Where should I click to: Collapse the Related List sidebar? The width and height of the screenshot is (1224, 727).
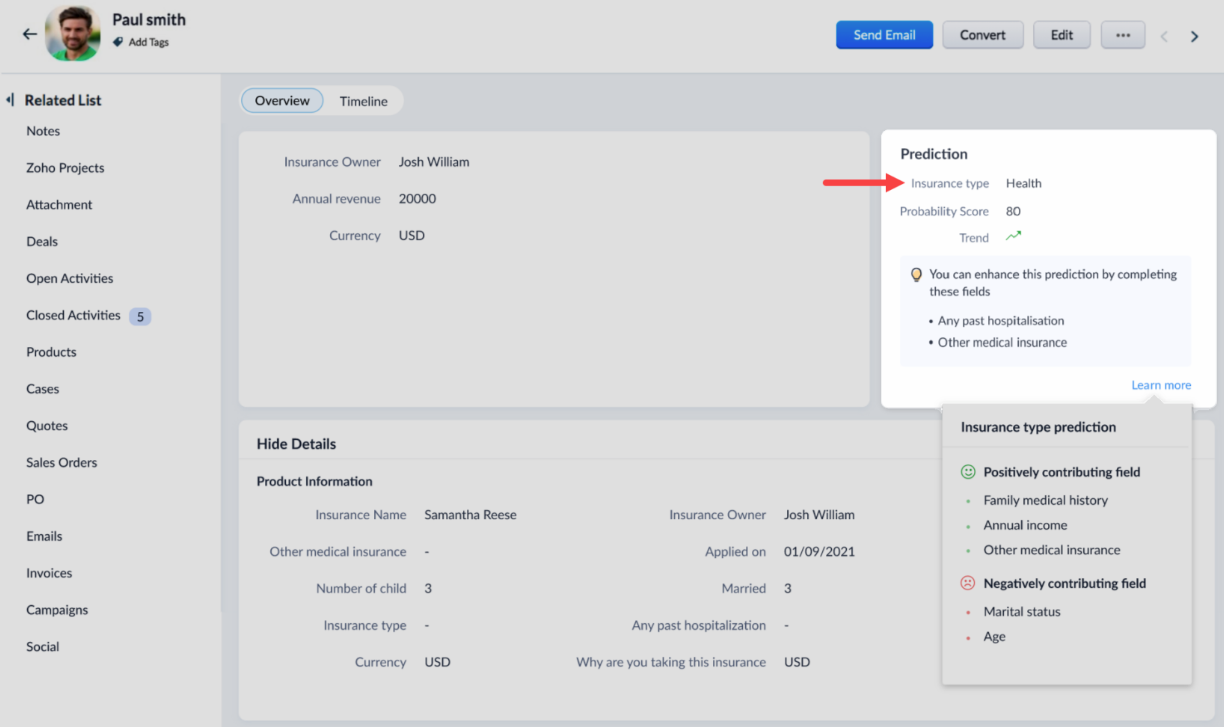(10, 100)
